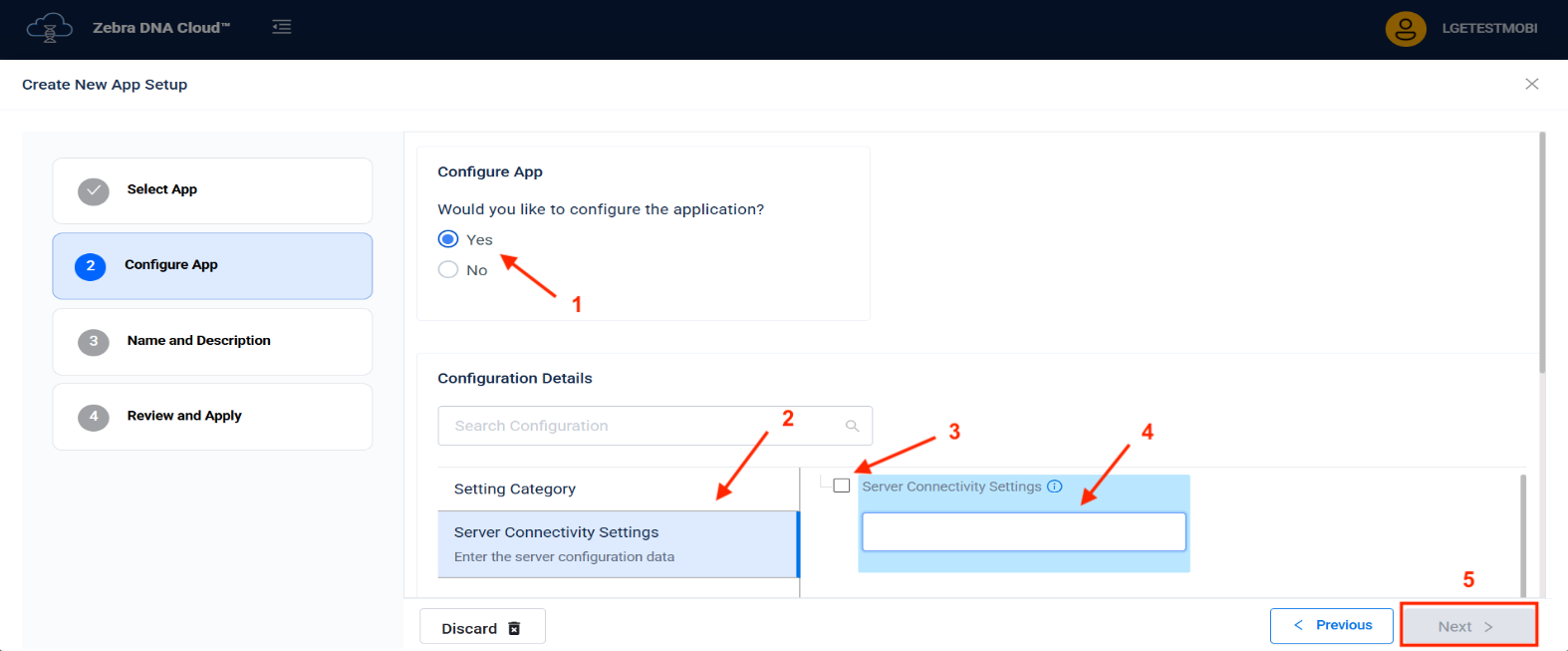
Task: Enable the Server Connectivity Settings checkbox
Action: click(842, 486)
